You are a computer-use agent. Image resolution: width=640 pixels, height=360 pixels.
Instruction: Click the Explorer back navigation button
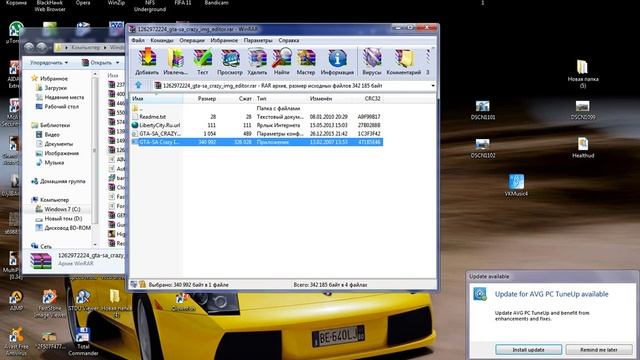29,48
